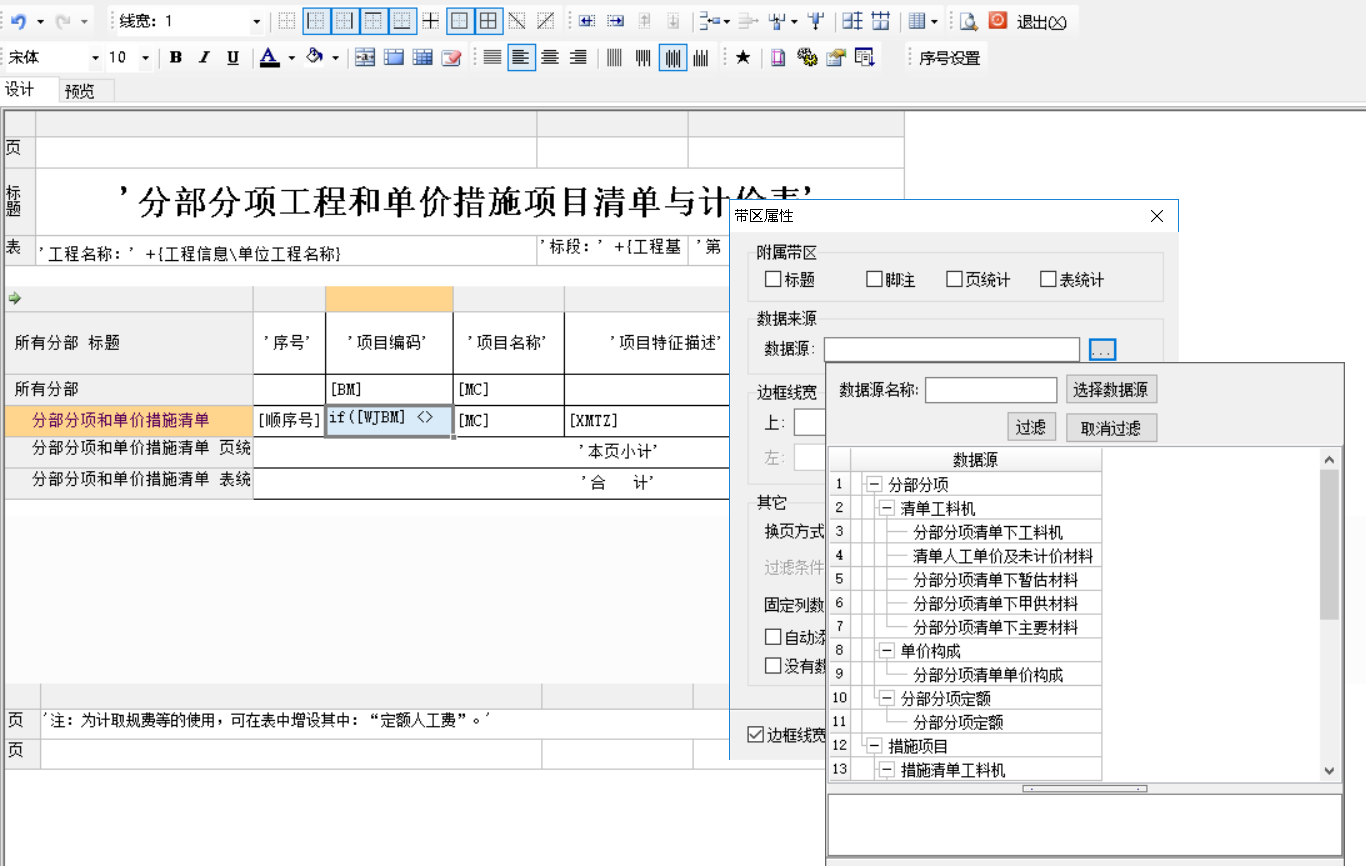Click the star icon in toolbar
The width and height of the screenshot is (1366, 866).
tap(743, 58)
